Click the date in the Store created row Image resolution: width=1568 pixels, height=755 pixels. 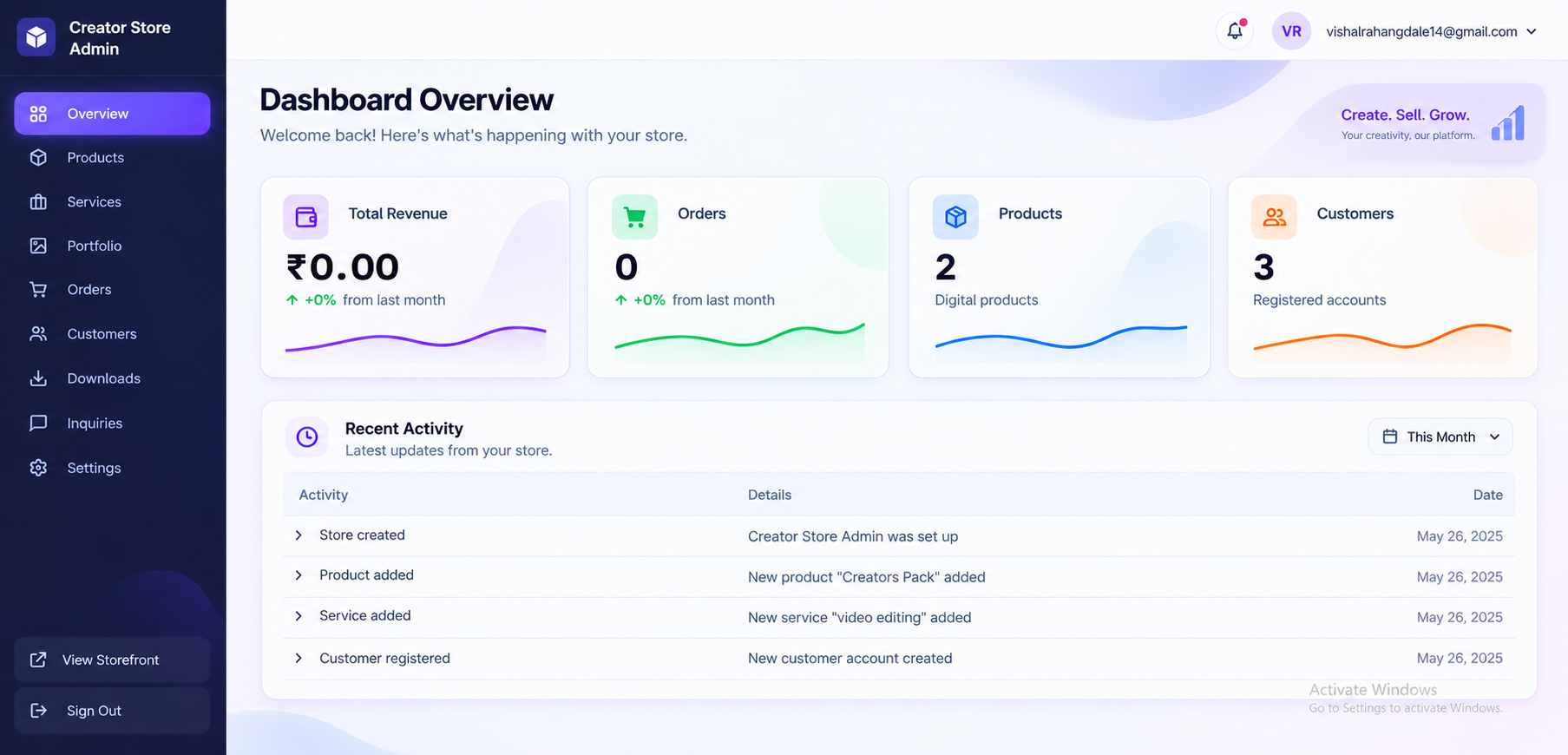tap(1460, 536)
